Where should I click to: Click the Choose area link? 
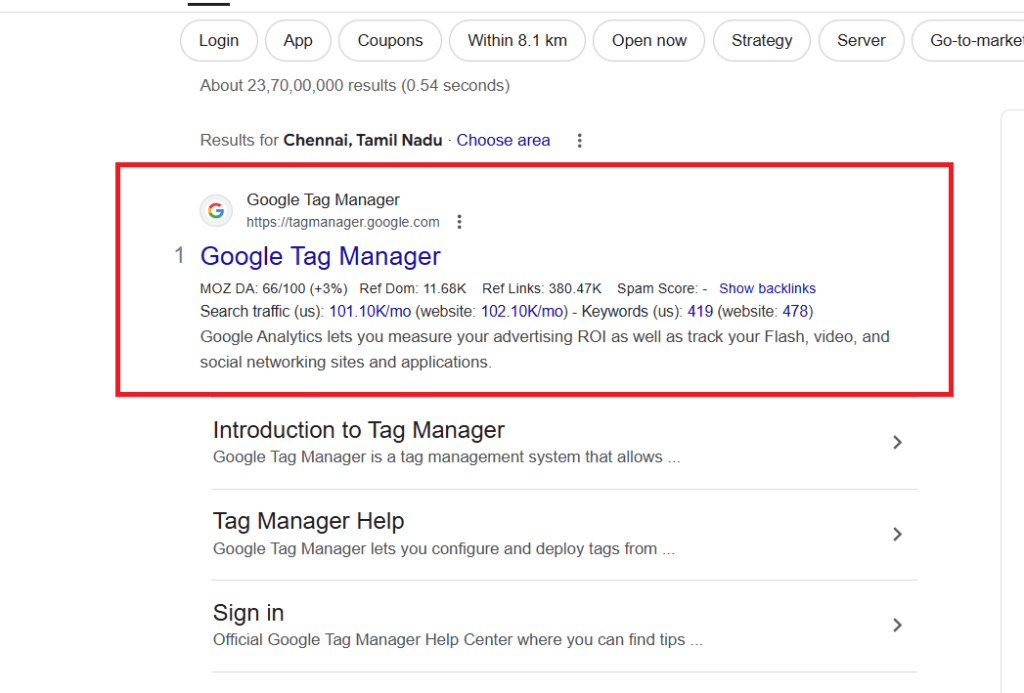(503, 140)
